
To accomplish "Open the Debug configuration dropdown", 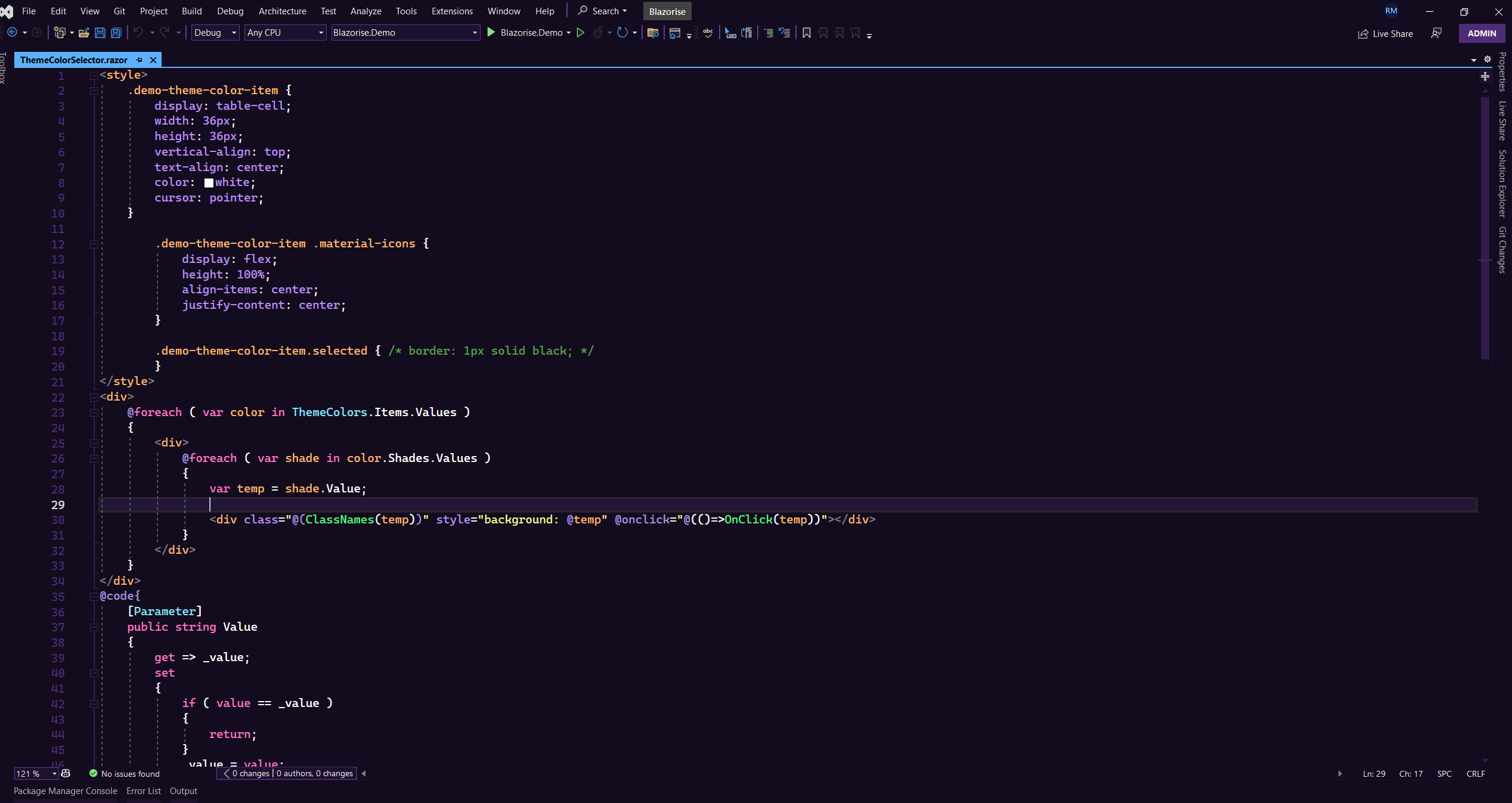I will coord(215,33).
